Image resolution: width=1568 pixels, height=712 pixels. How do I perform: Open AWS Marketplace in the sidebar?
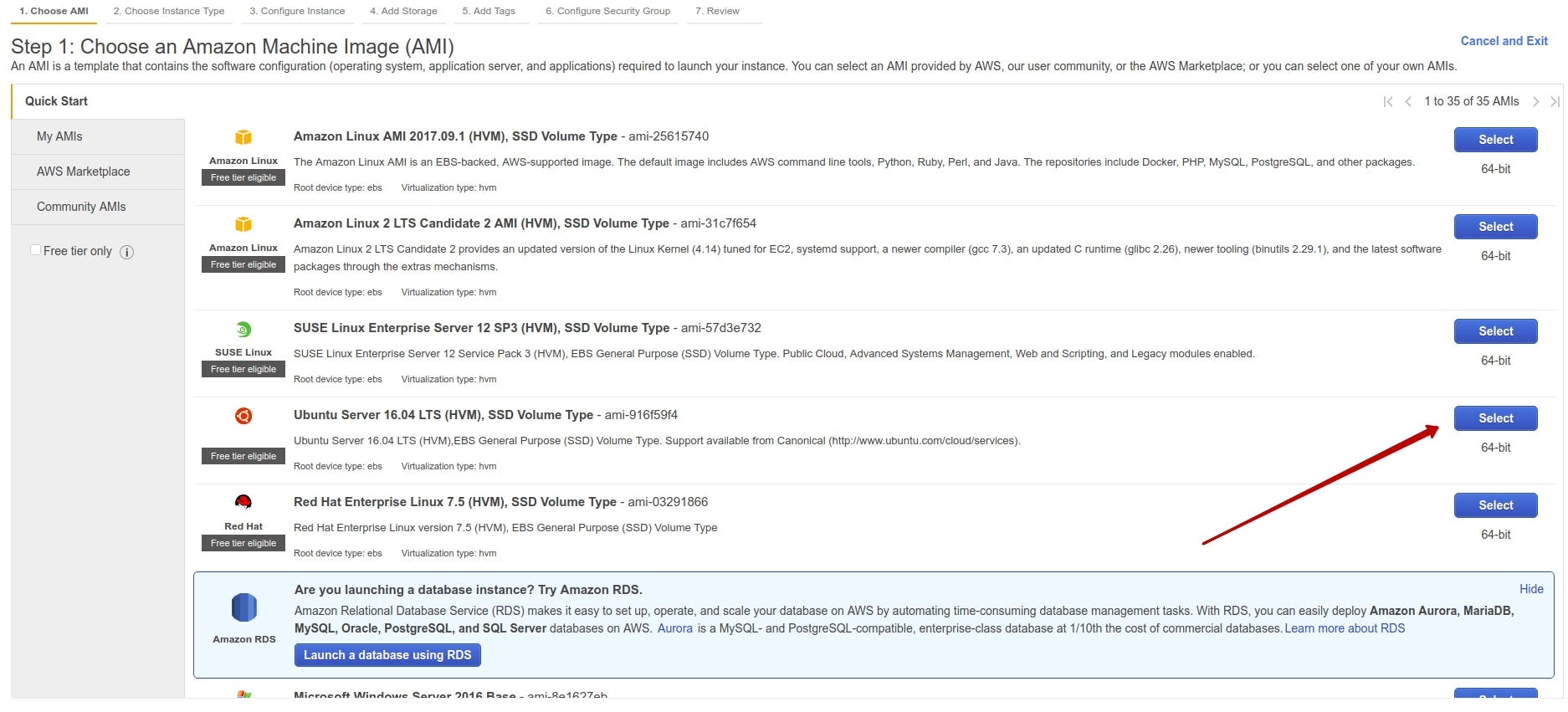(98, 172)
